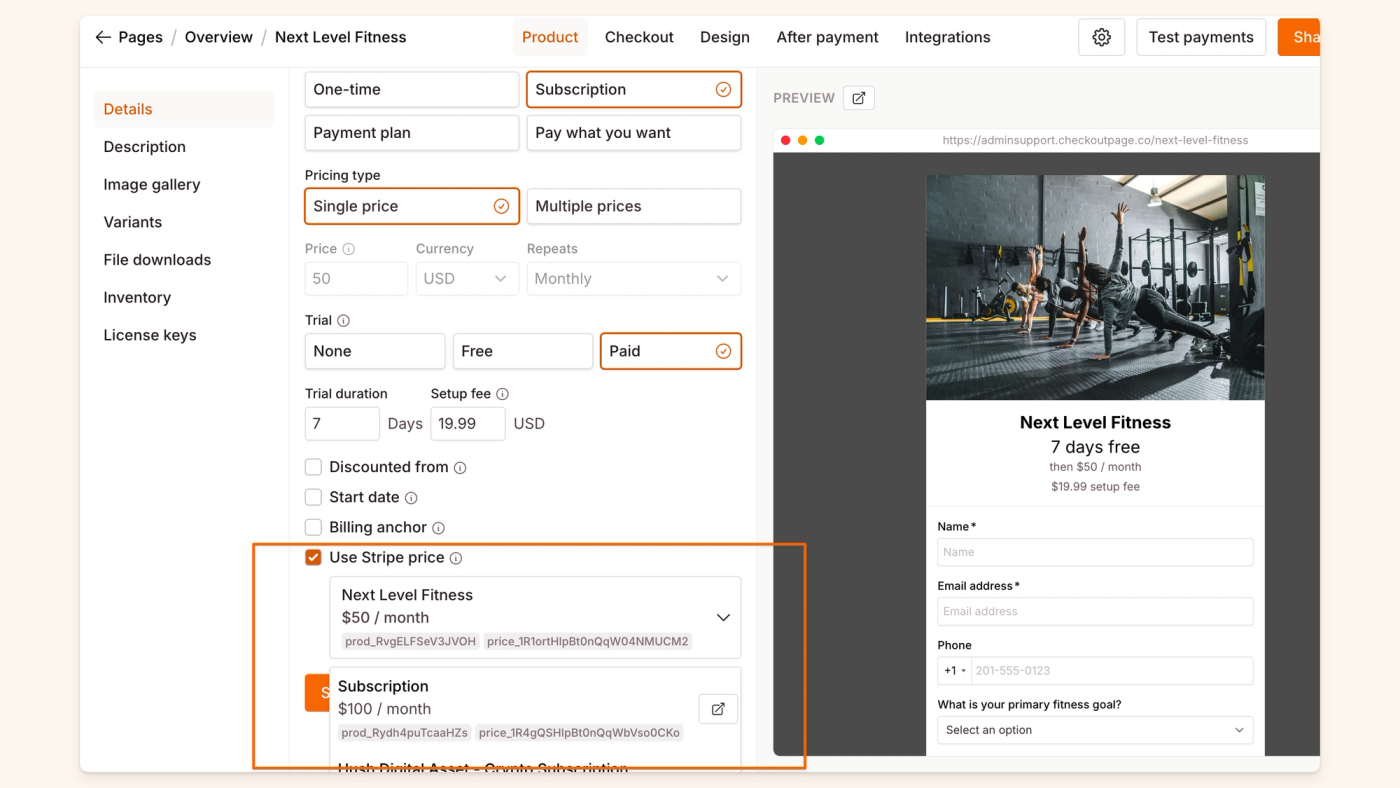Choose Multiple prices pricing type
1400x788 pixels.
[634, 206]
